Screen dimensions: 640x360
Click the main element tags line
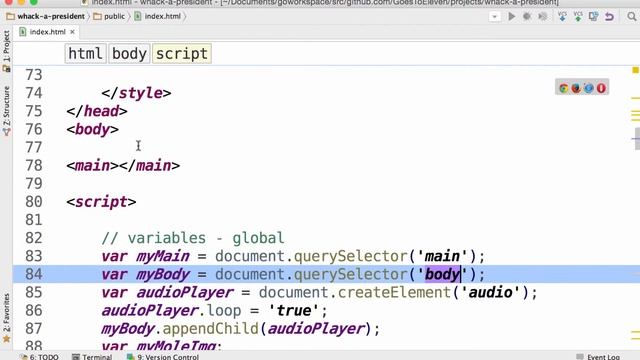tap(123, 165)
